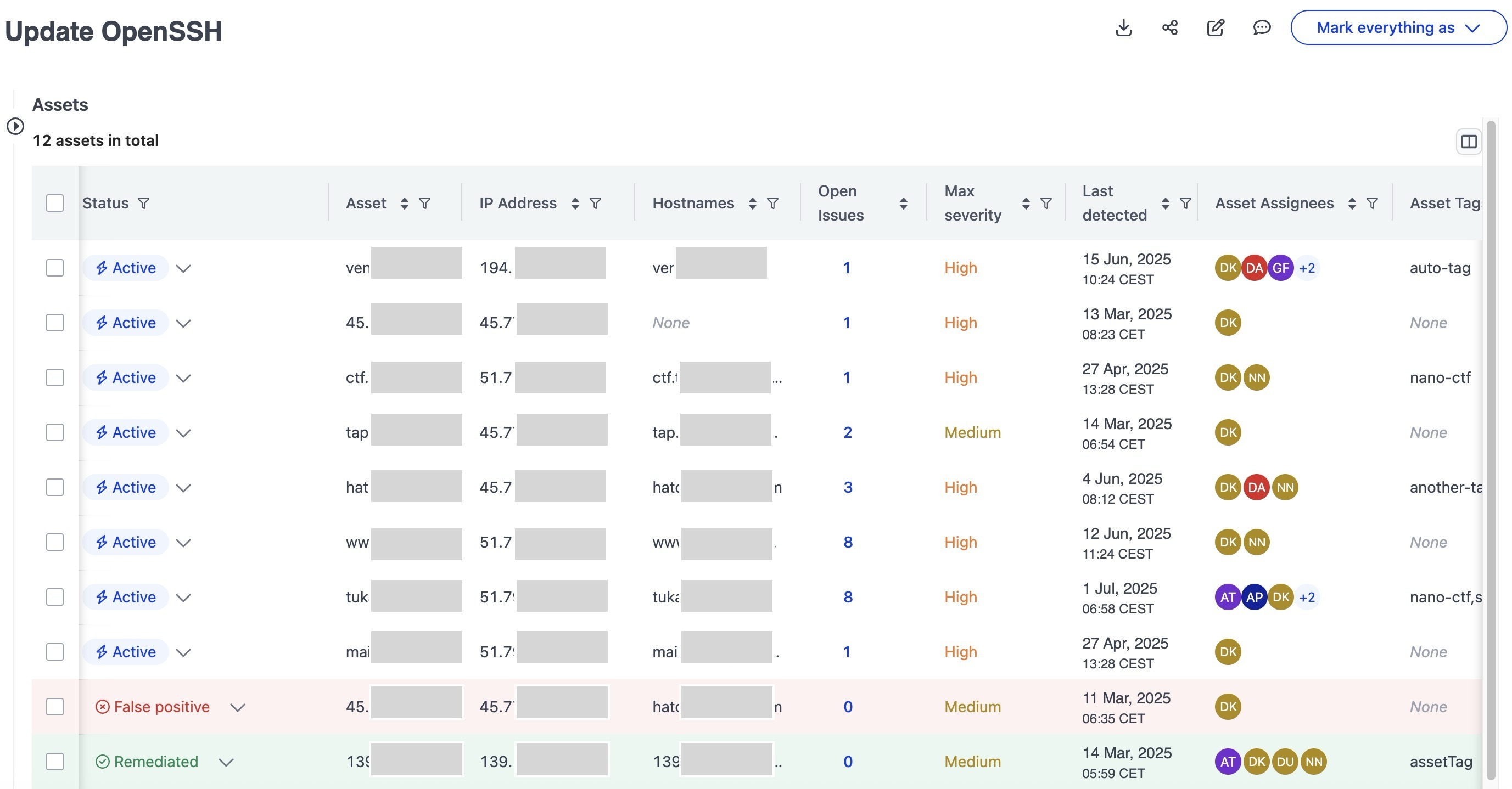Sort the Asset Assignees column

(x=1352, y=203)
